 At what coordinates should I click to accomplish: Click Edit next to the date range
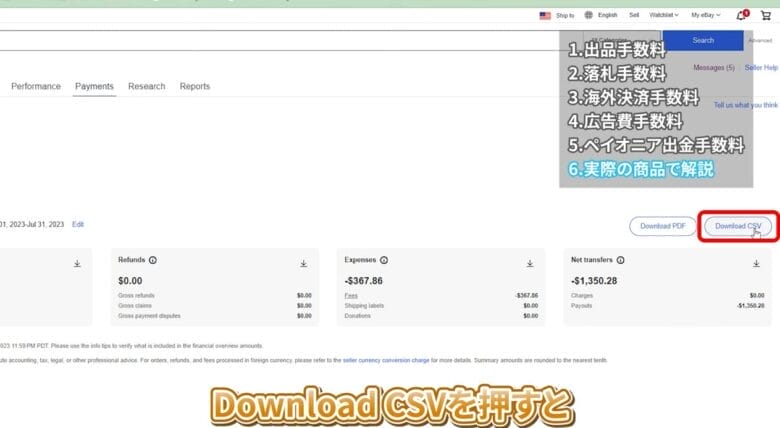pyautogui.click(x=78, y=225)
